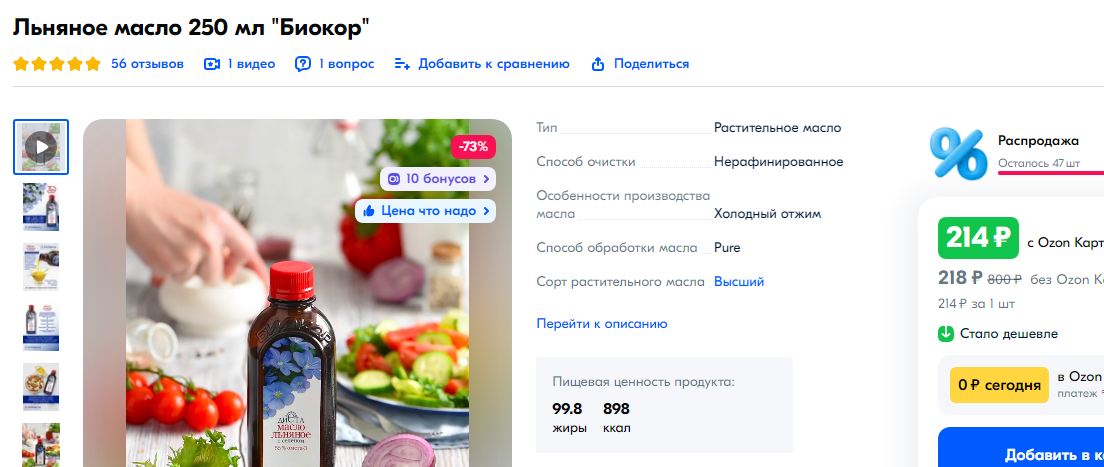Click the blue Добавить в корзину button

click(x=1021, y=447)
